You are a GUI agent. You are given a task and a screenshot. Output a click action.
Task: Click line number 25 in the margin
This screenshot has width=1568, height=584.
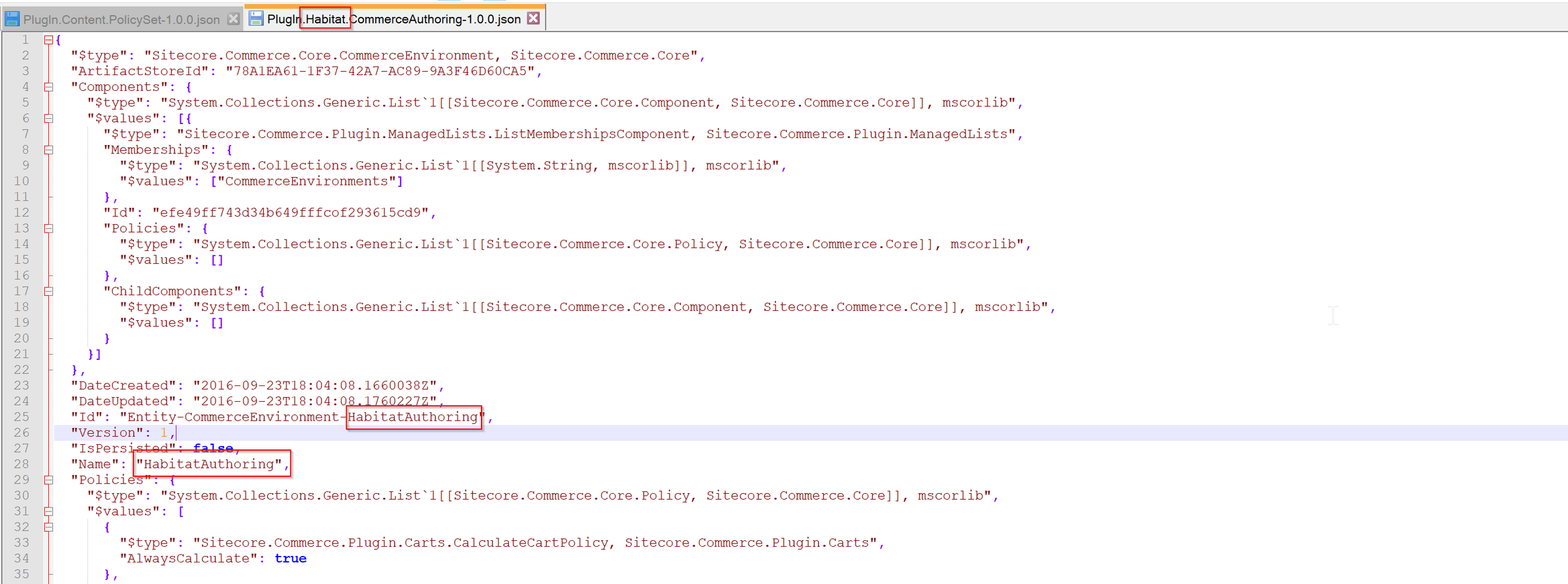(x=22, y=417)
